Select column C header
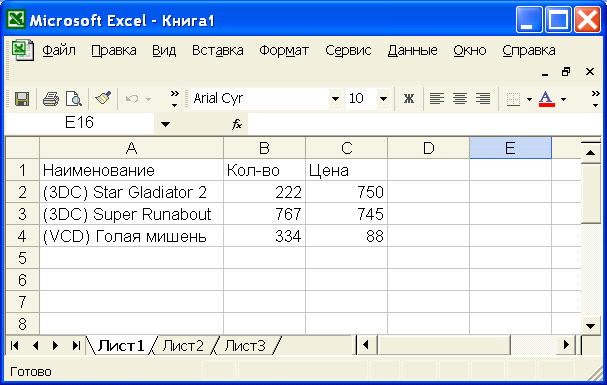 coord(346,148)
